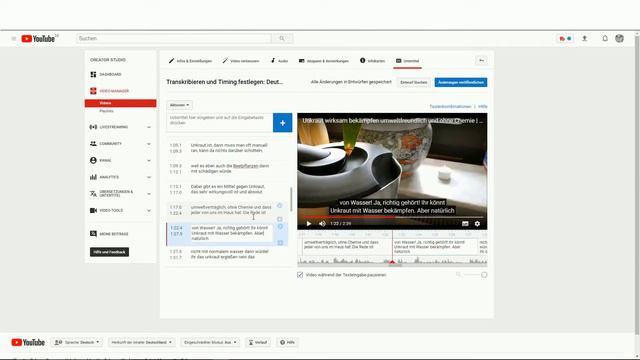Open the Hilfe link above the video
640x360 pixels.
click(x=483, y=106)
